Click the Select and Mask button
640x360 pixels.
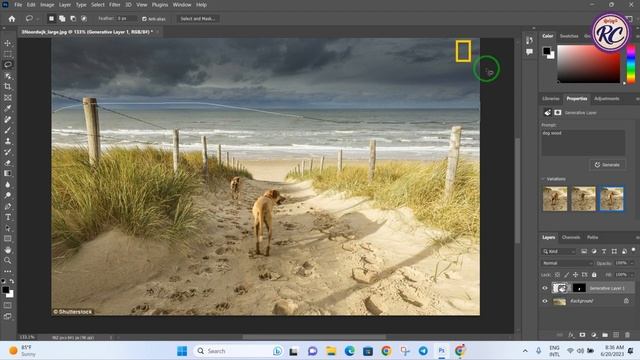pos(198,19)
